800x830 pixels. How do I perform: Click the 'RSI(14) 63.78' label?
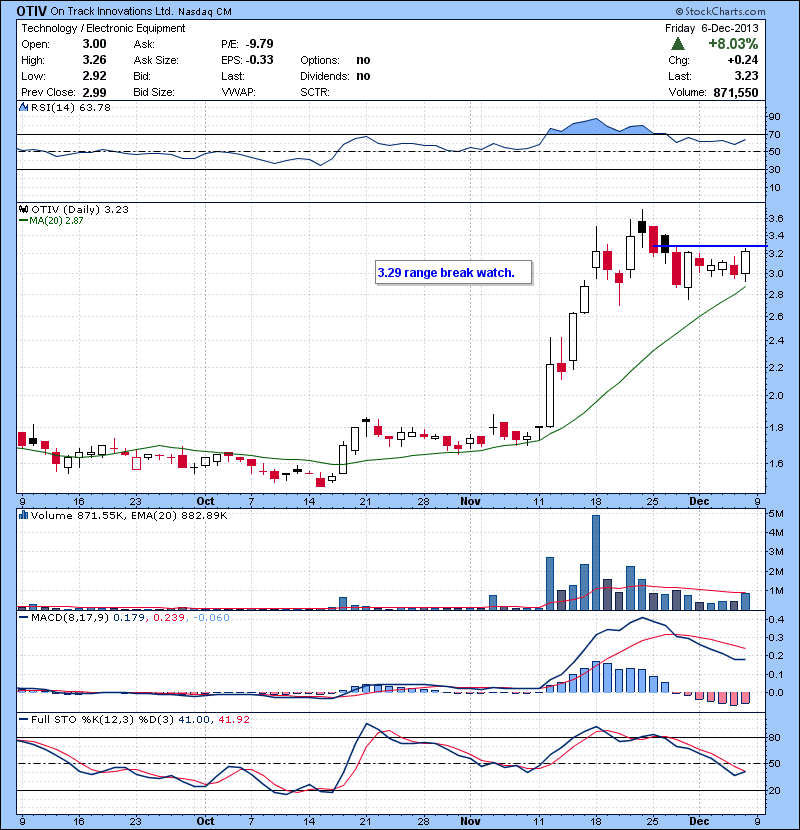pos(71,107)
